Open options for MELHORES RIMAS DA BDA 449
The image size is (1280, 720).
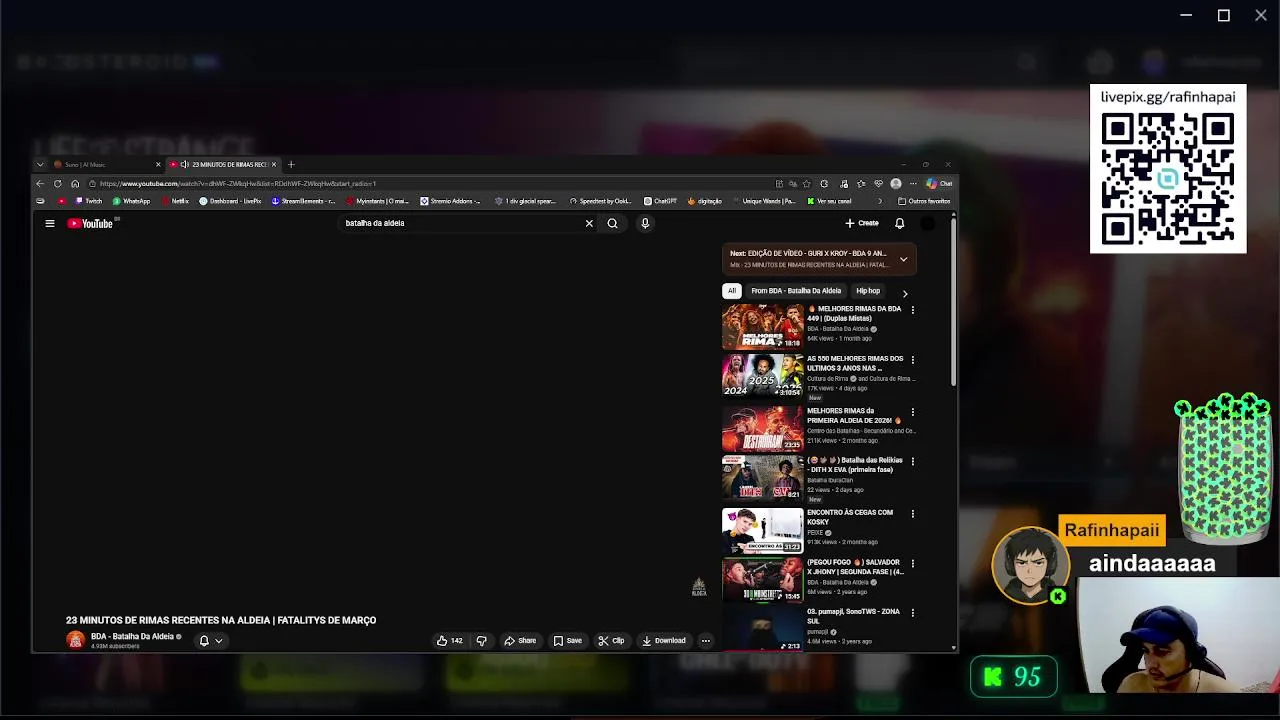tap(912, 310)
